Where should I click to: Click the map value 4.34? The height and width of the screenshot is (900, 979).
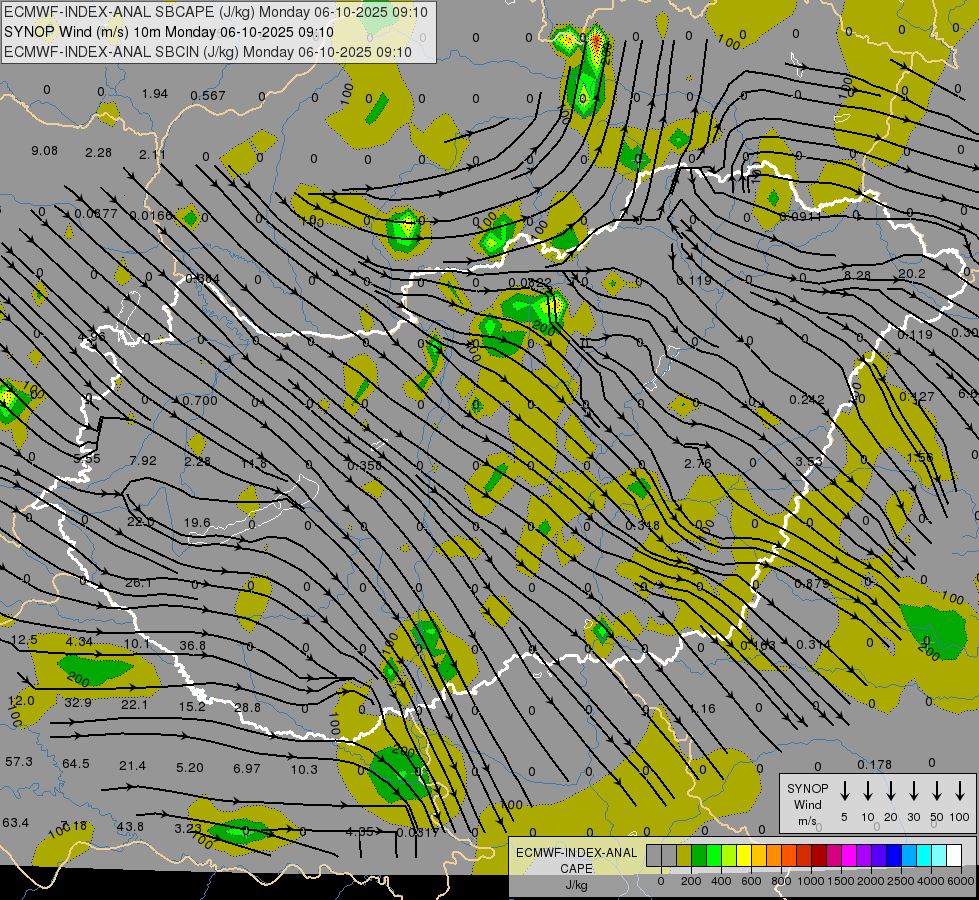(x=79, y=641)
